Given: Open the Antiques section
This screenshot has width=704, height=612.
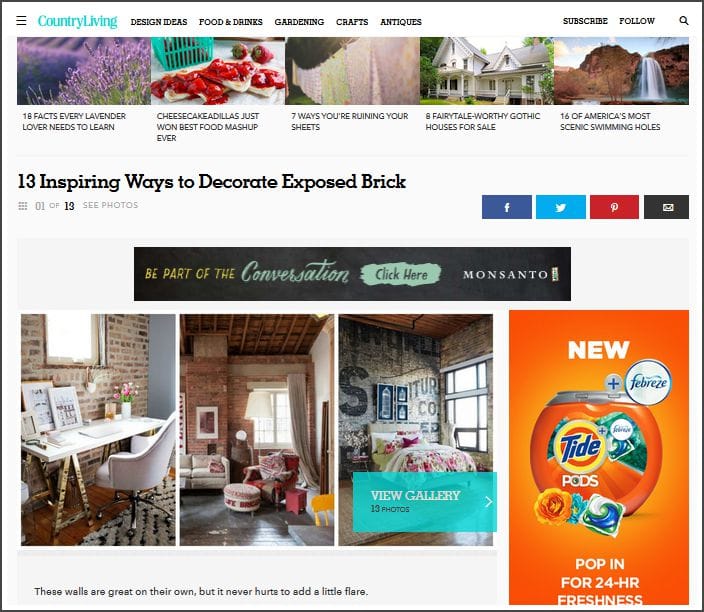Looking at the screenshot, I should click(401, 22).
